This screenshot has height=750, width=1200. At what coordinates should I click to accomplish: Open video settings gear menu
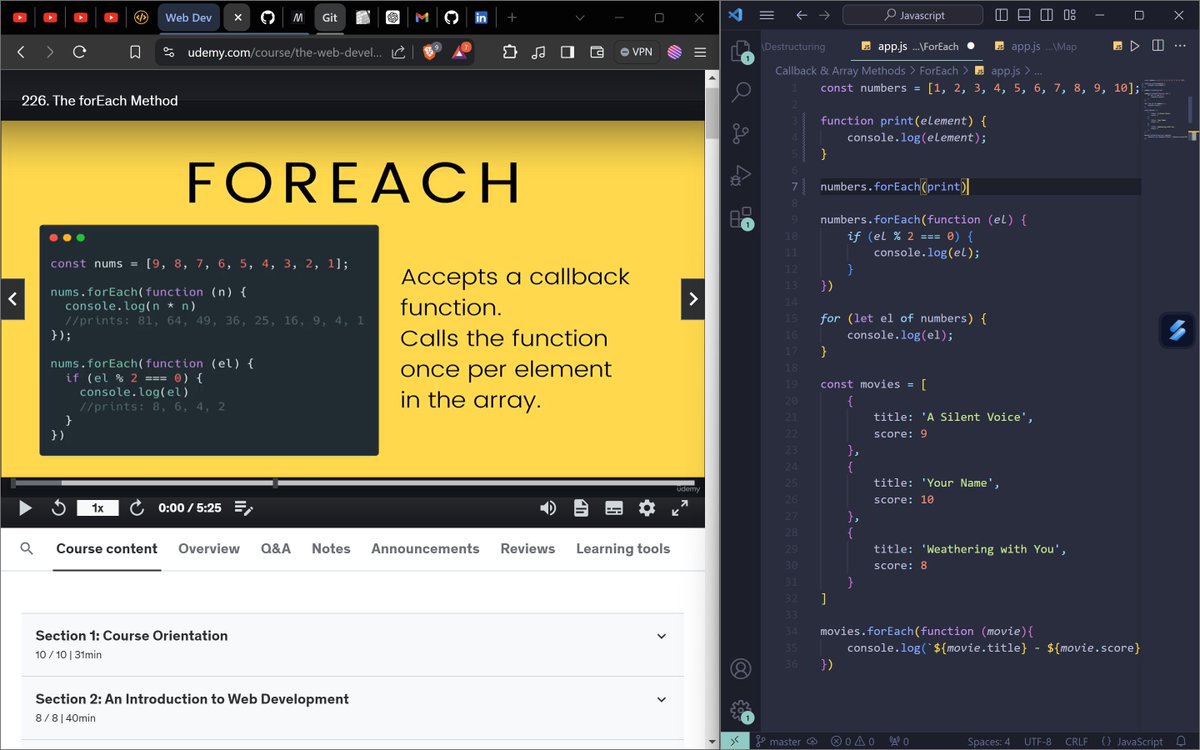click(x=647, y=508)
